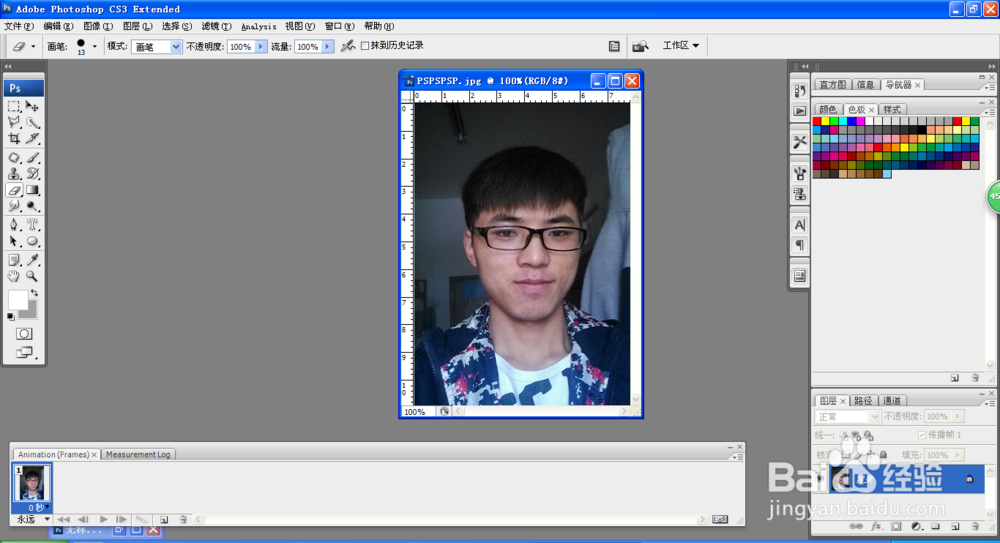Play the animation

[x=103, y=519]
